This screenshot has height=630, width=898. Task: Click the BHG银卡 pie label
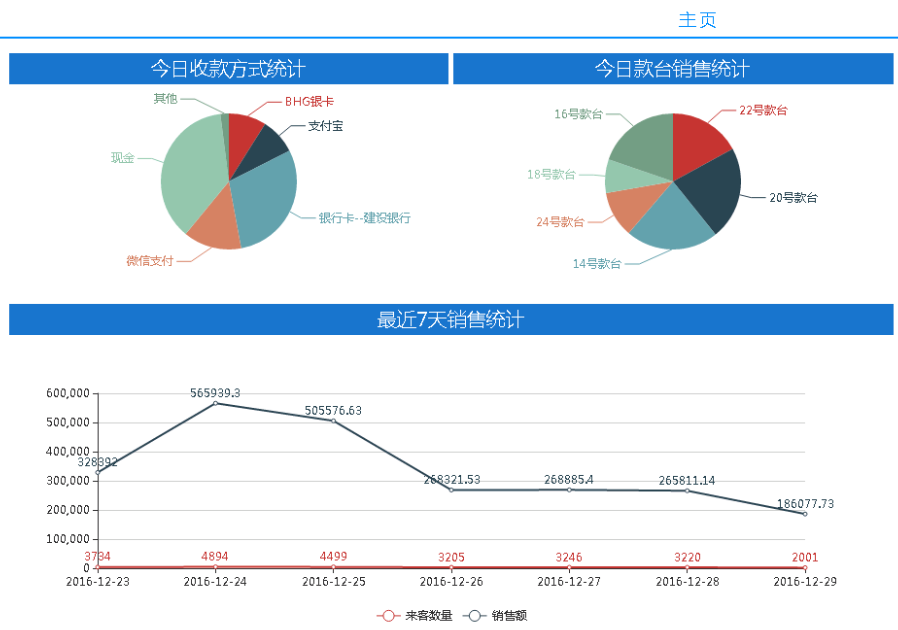(x=309, y=101)
